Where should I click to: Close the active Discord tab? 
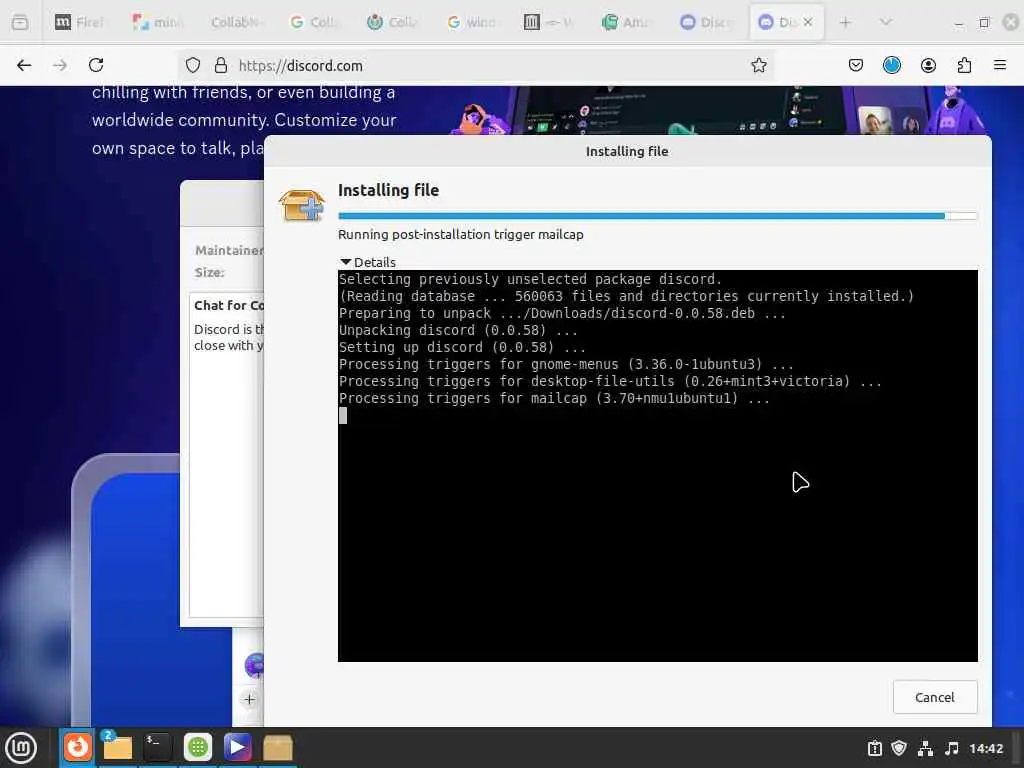(x=808, y=22)
